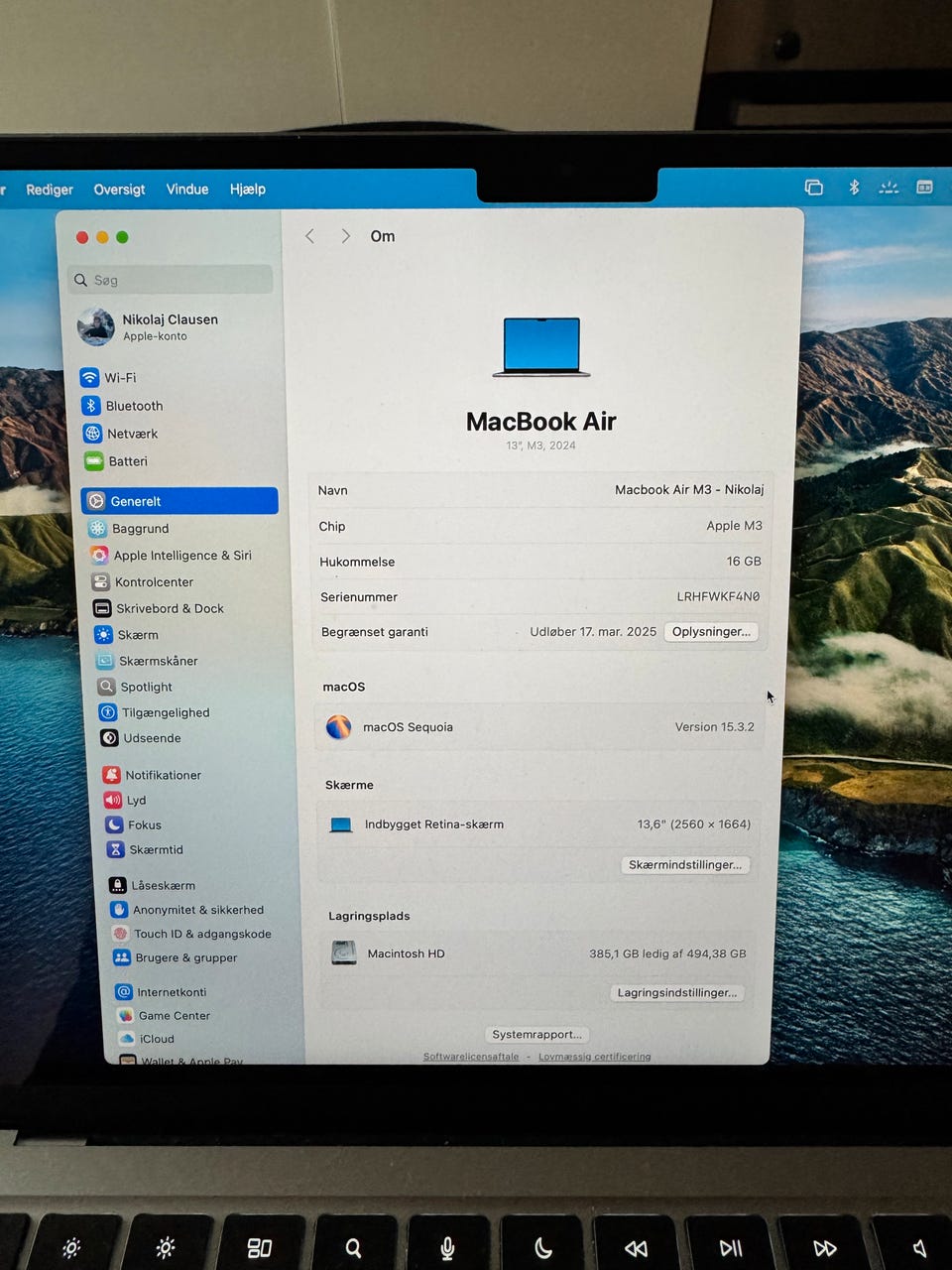Click the screen mirroring menu bar icon

[814, 187]
